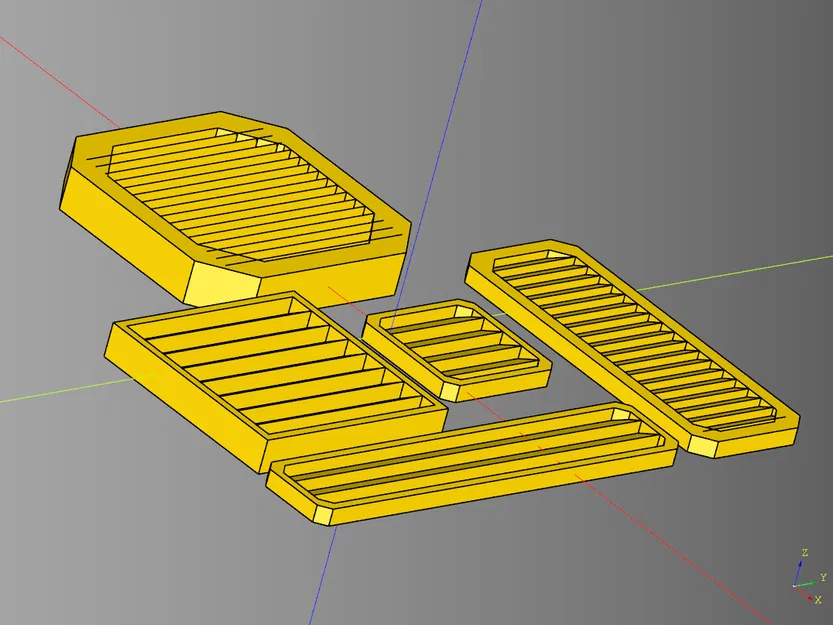
Task: Click the yellow Y label of the axis gizmo
Action: [823, 577]
